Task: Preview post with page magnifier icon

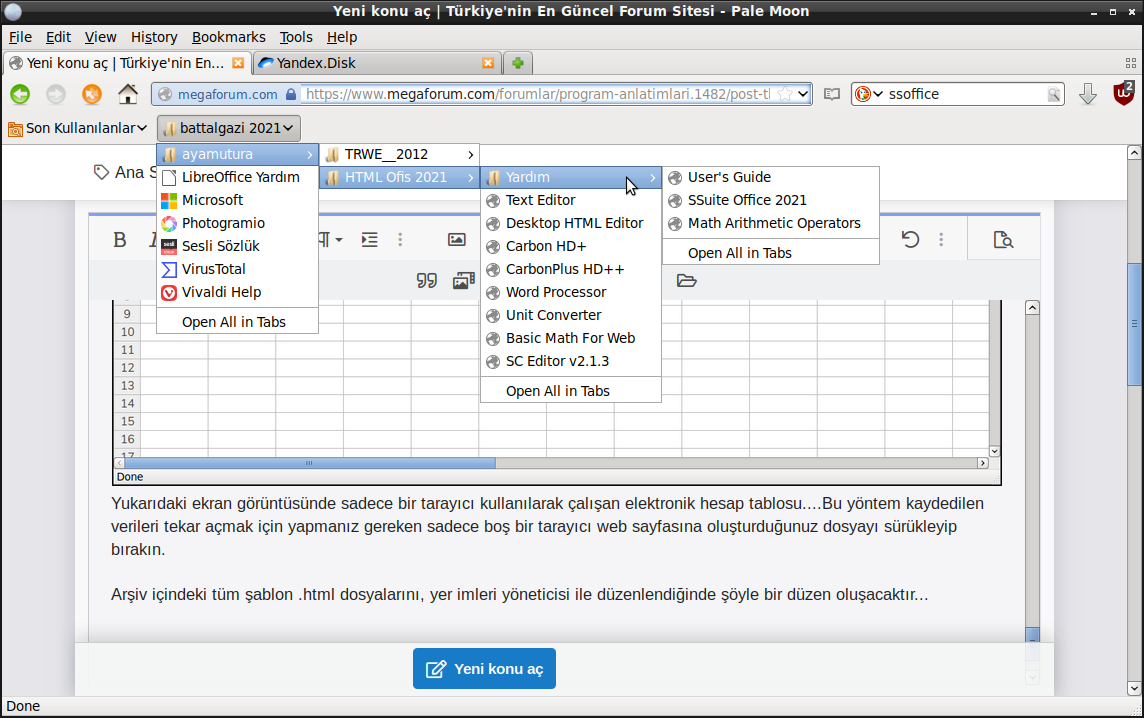Action: coord(1003,239)
